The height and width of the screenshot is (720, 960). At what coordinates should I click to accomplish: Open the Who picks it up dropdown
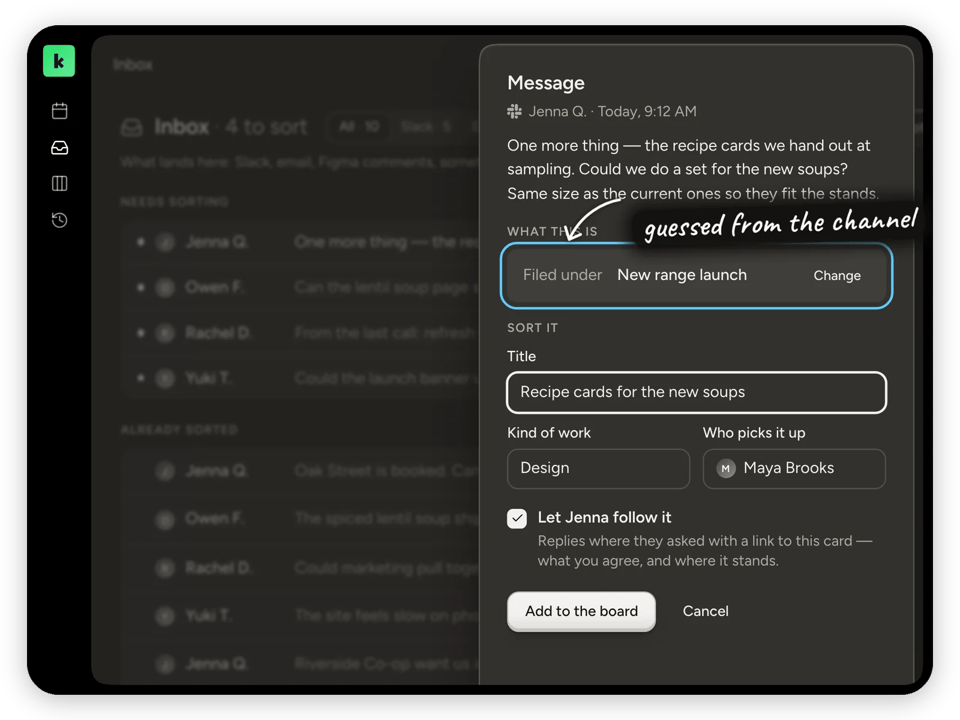[794, 468]
